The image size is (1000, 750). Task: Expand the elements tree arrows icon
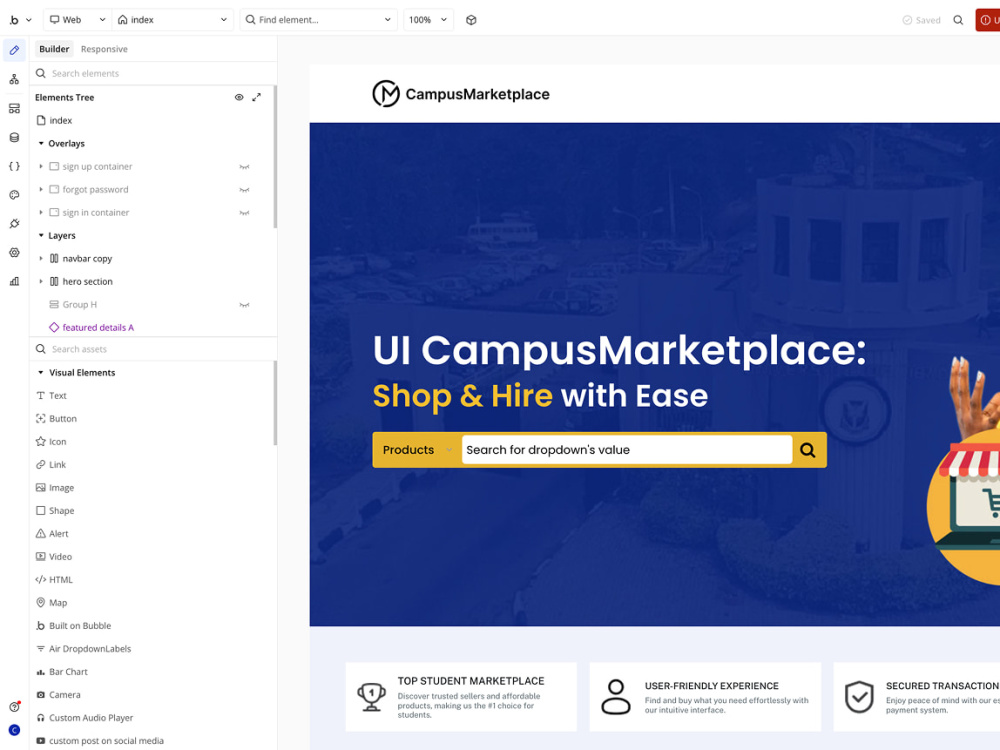[256, 97]
